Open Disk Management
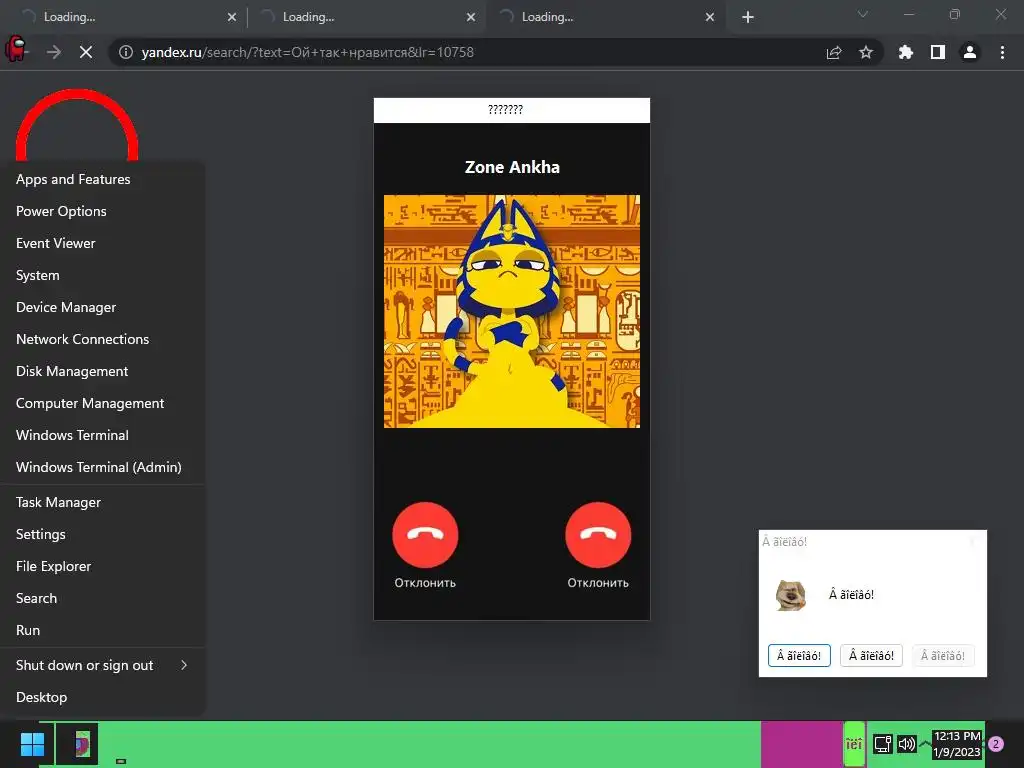This screenshot has width=1024, height=768. [103, 371]
